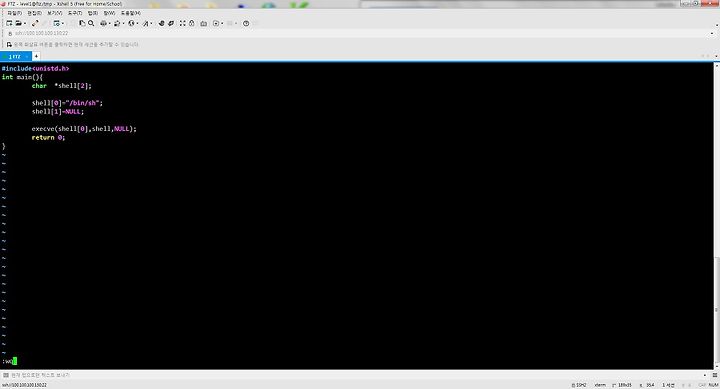Screen dimensions: 720x389
Task: Click the session Properties icon
Action: tap(56, 23)
